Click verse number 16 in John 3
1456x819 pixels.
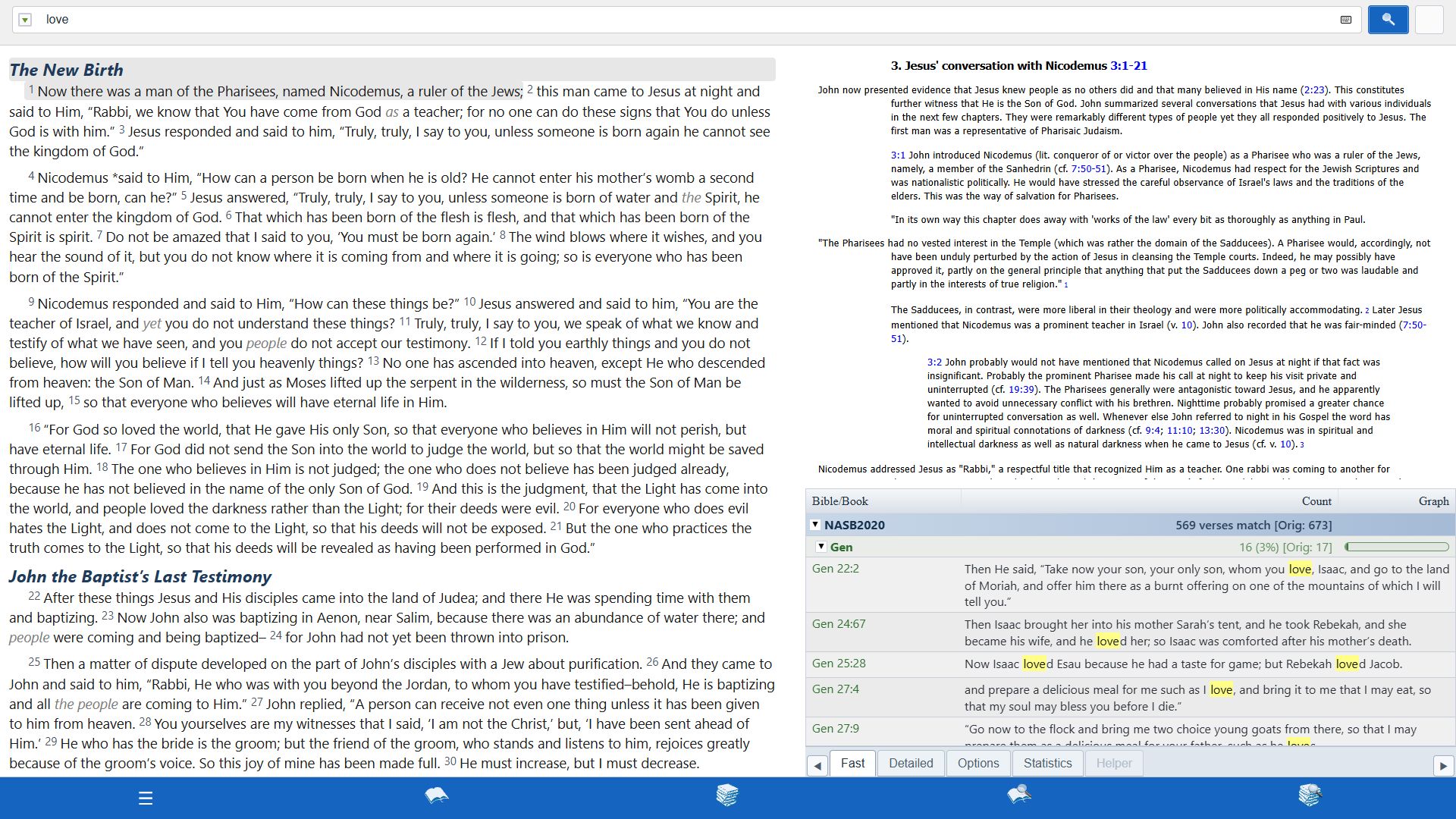(x=34, y=428)
